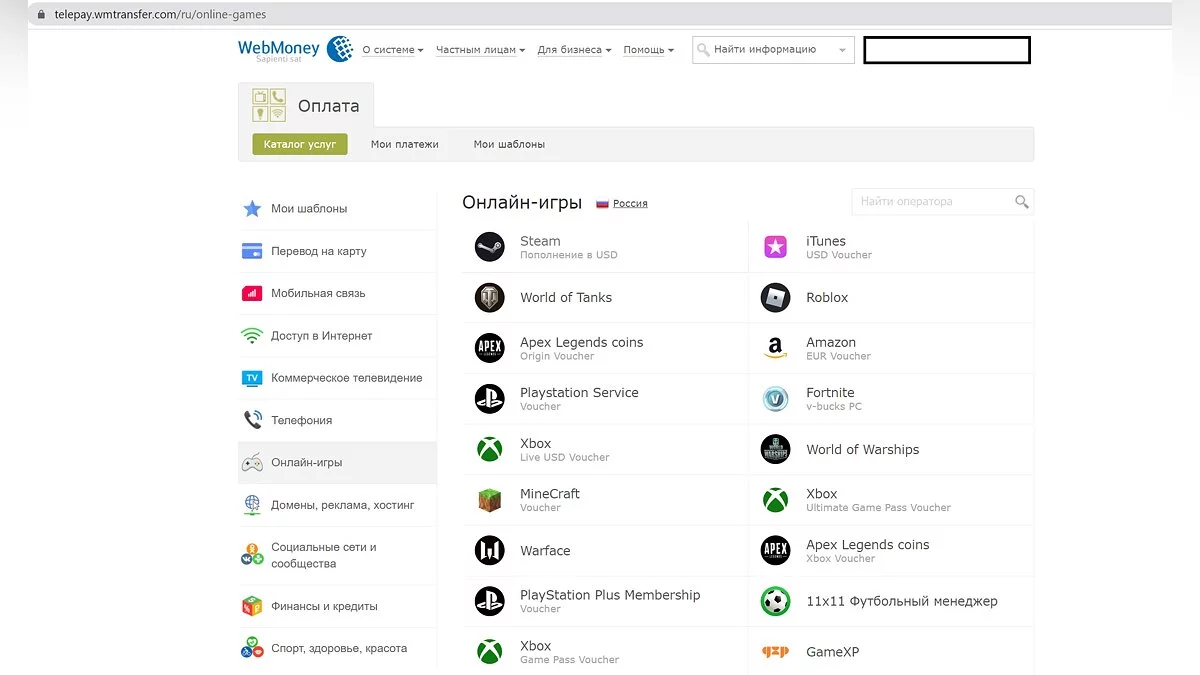The height and width of the screenshot is (675, 1200).
Task: Click the Warface logo icon
Action: 489,550
